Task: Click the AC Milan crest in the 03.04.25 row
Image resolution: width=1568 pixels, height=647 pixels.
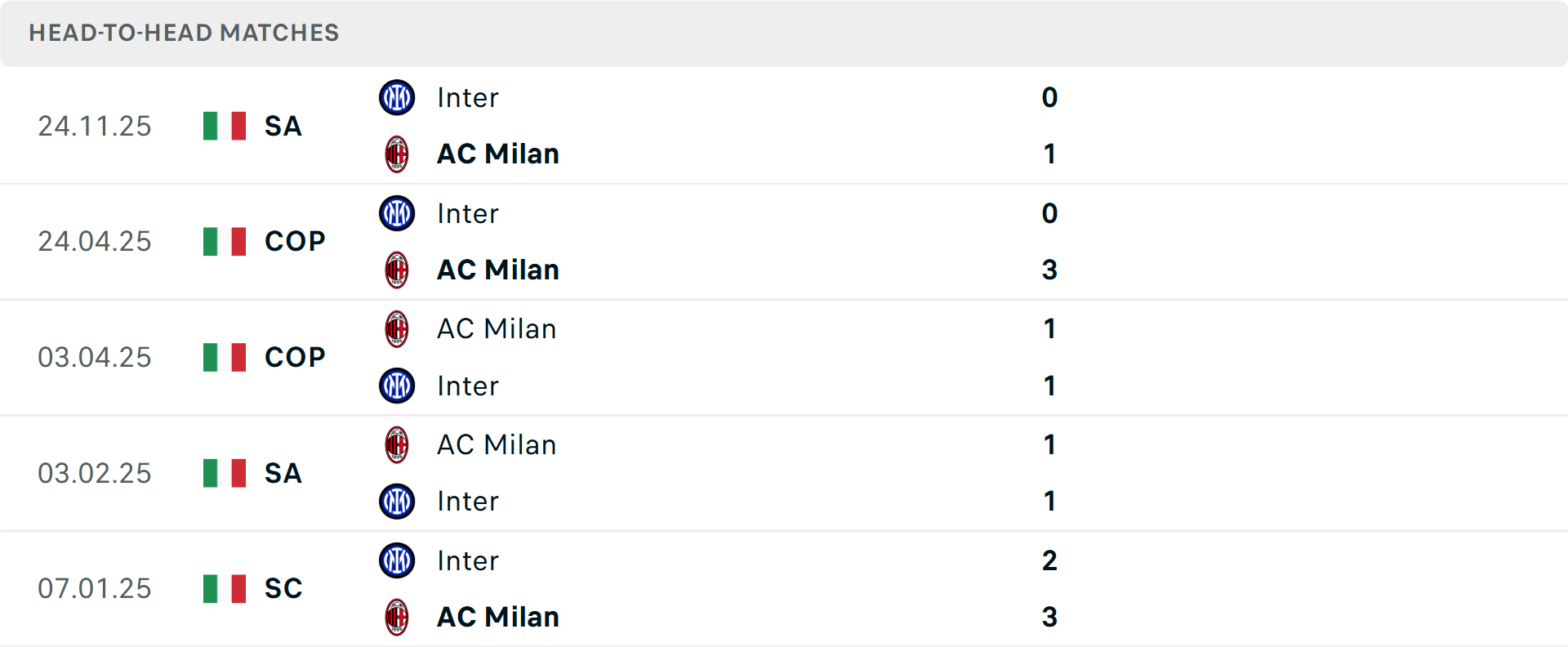Action: tap(397, 329)
